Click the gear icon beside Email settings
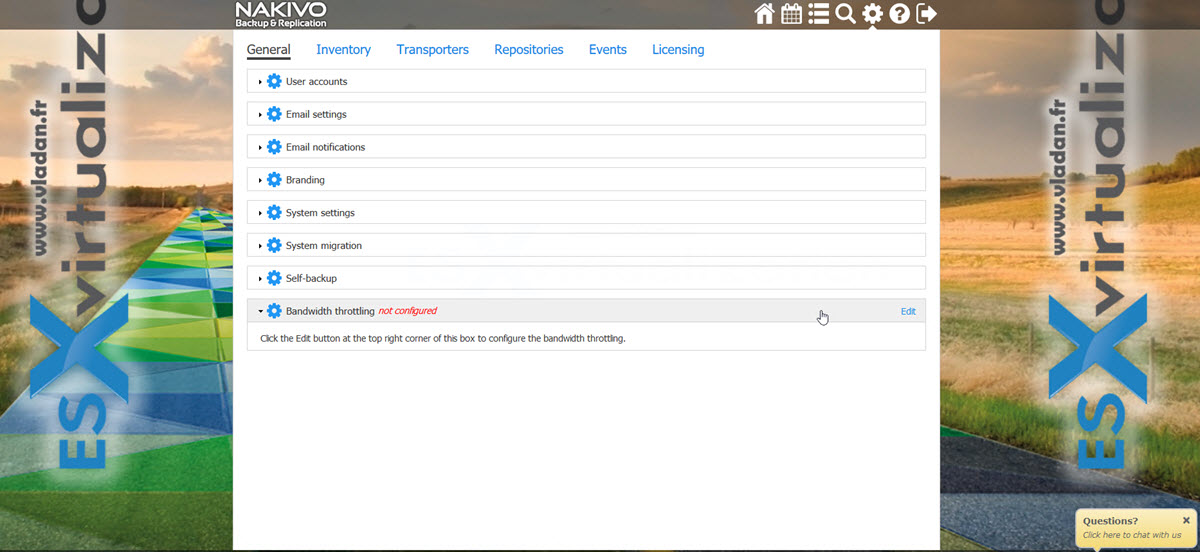 (274, 114)
